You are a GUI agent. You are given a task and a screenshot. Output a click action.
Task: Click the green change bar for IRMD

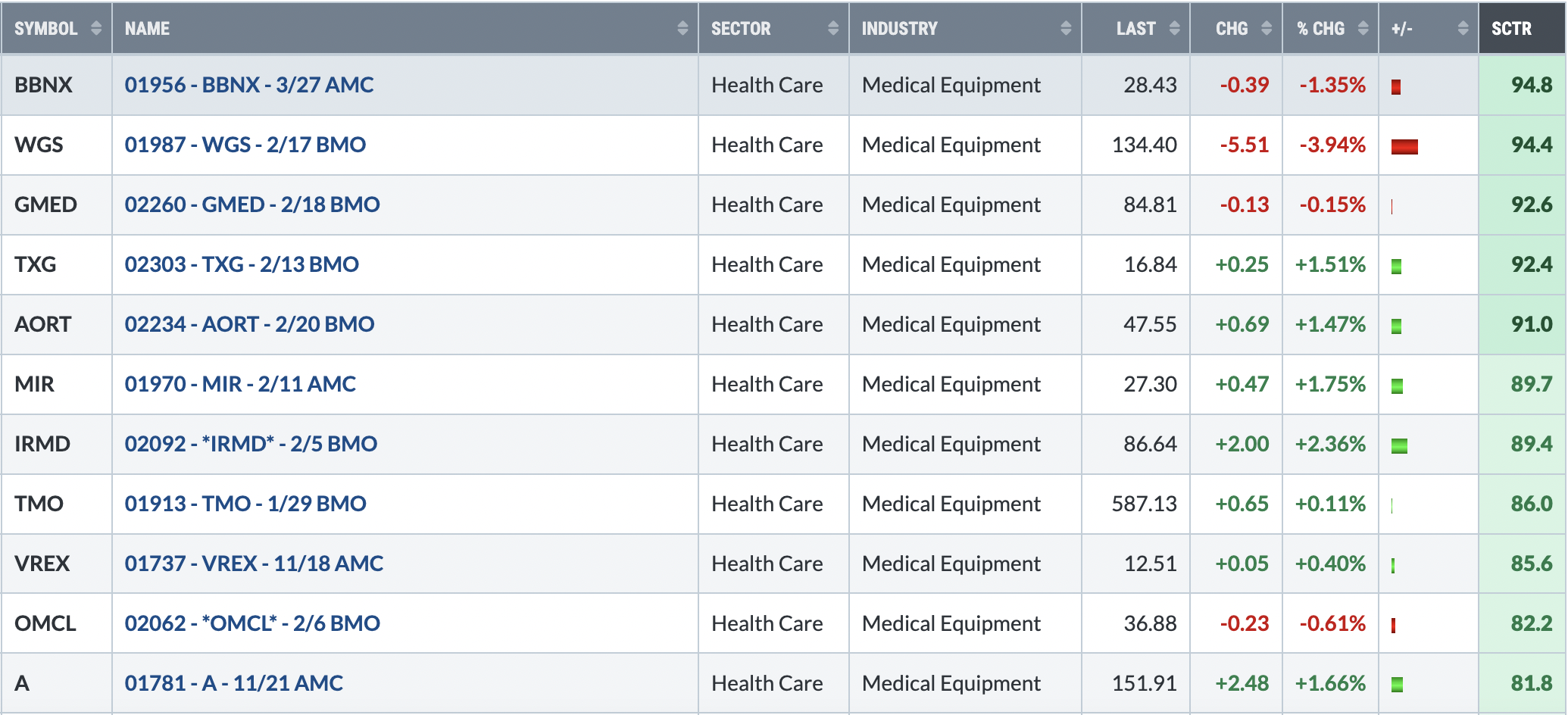click(1399, 446)
